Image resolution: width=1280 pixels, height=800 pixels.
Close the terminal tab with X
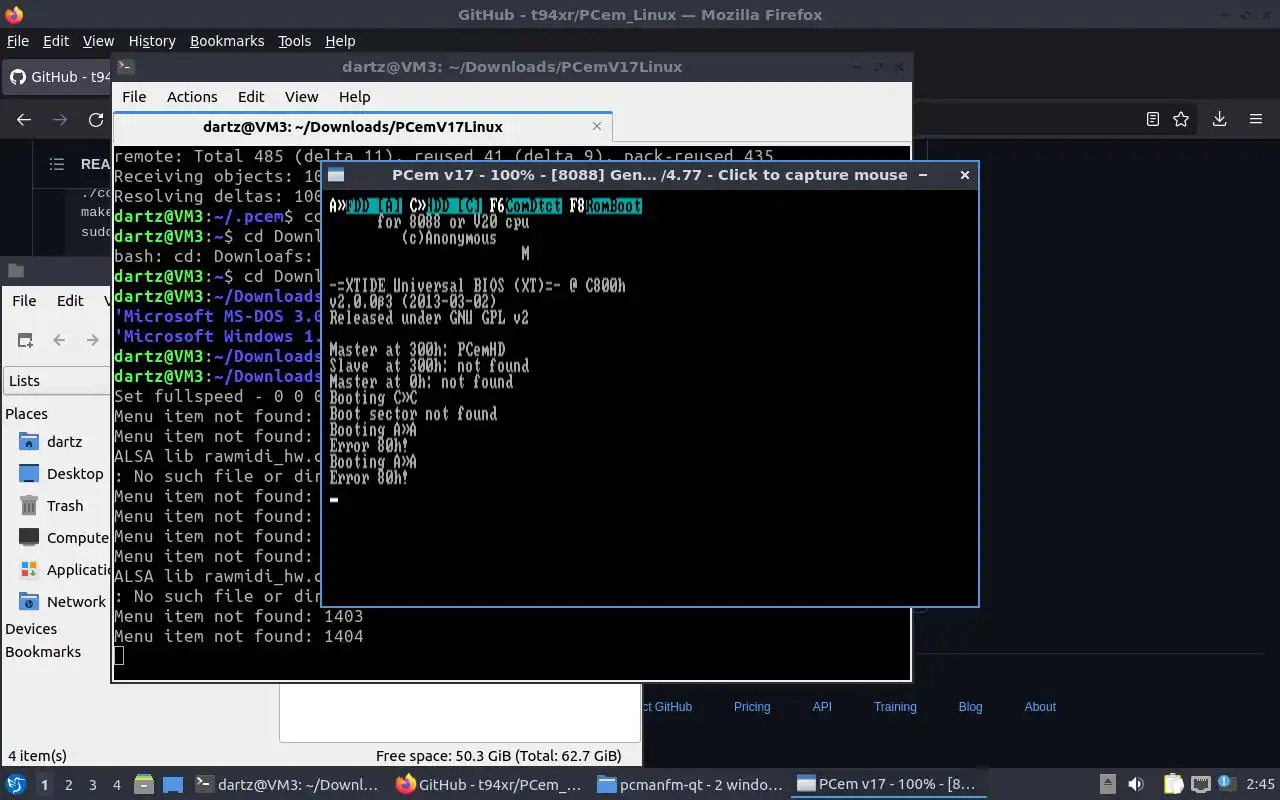tap(597, 126)
